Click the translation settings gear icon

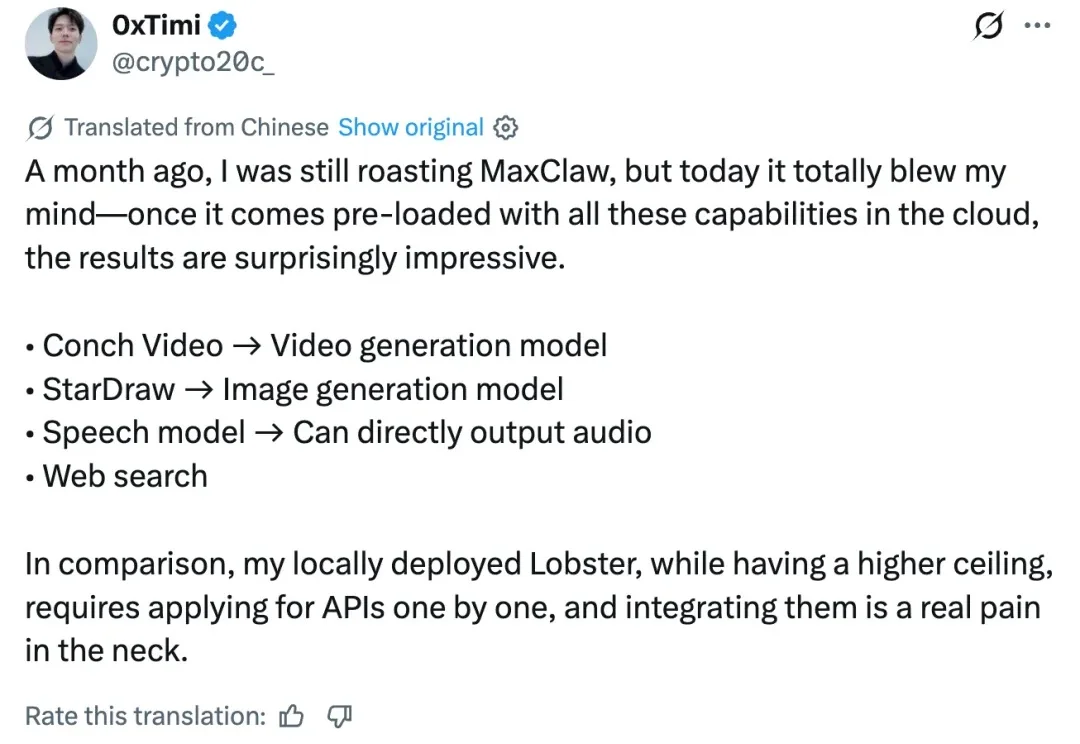[506, 128]
